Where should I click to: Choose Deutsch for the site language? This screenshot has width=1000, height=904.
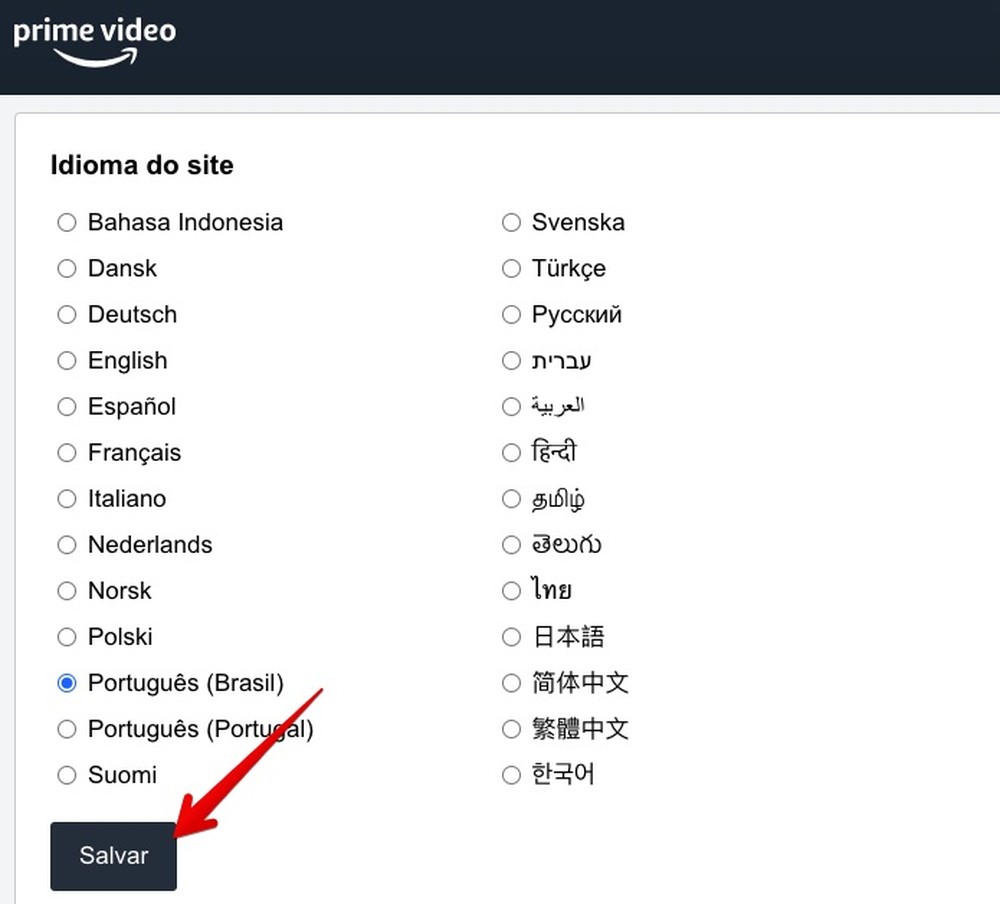(67, 314)
